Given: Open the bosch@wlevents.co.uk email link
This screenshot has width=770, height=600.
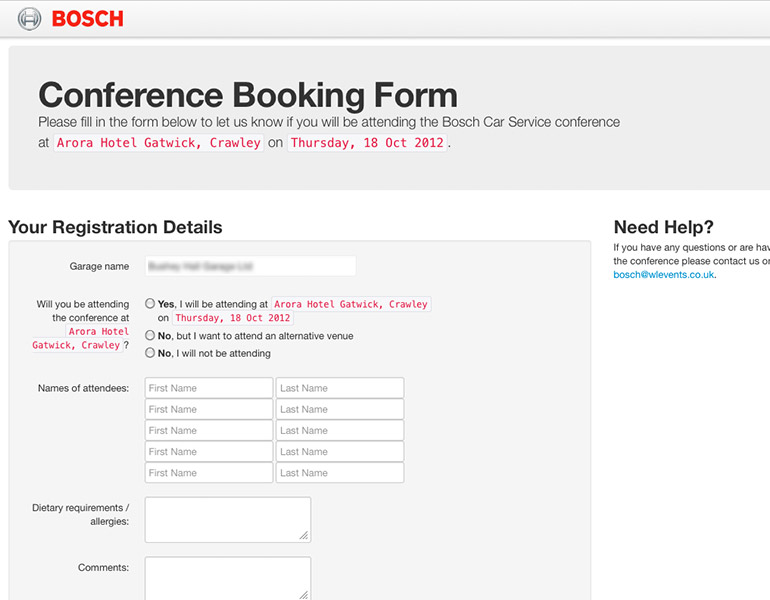Looking at the screenshot, I should click(x=663, y=274).
